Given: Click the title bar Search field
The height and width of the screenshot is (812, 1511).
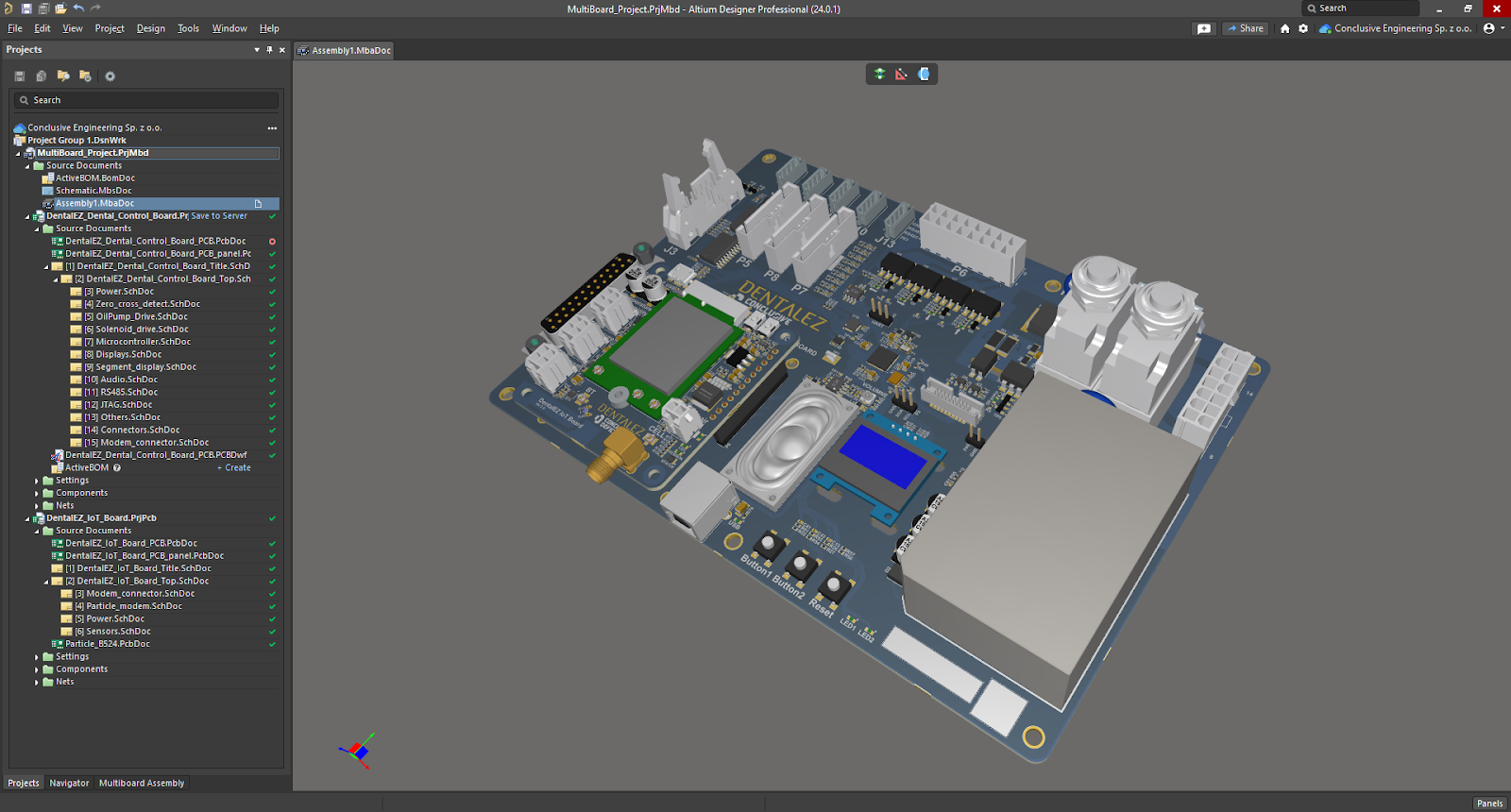Looking at the screenshot, I should tap(1360, 8).
